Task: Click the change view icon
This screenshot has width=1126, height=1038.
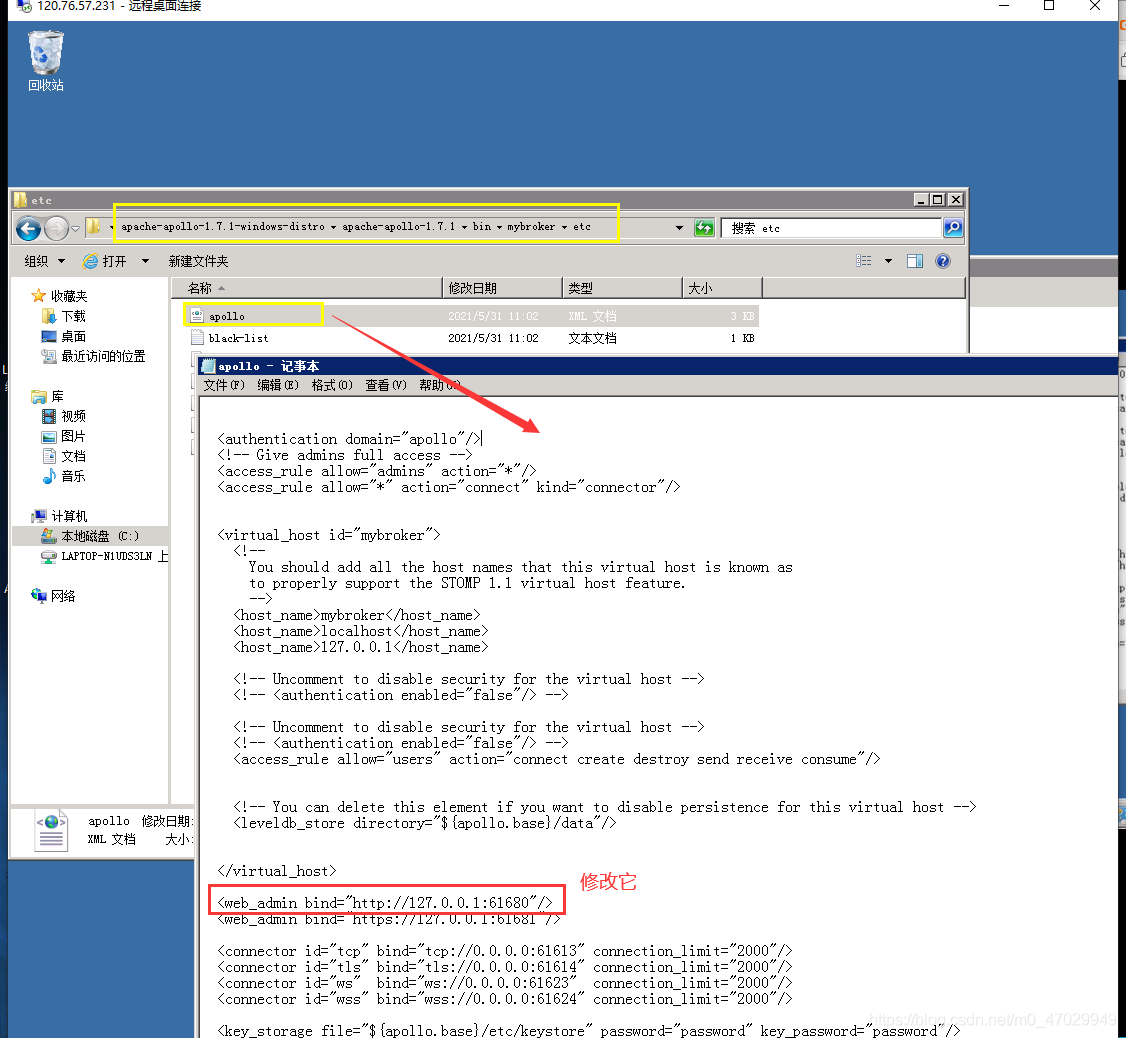Action: [864, 261]
